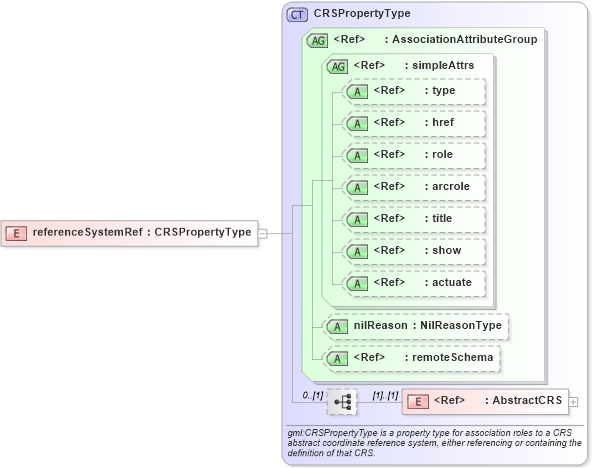Click the A icon of href attribute
This screenshot has width=592, height=468.
click(357, 124)
